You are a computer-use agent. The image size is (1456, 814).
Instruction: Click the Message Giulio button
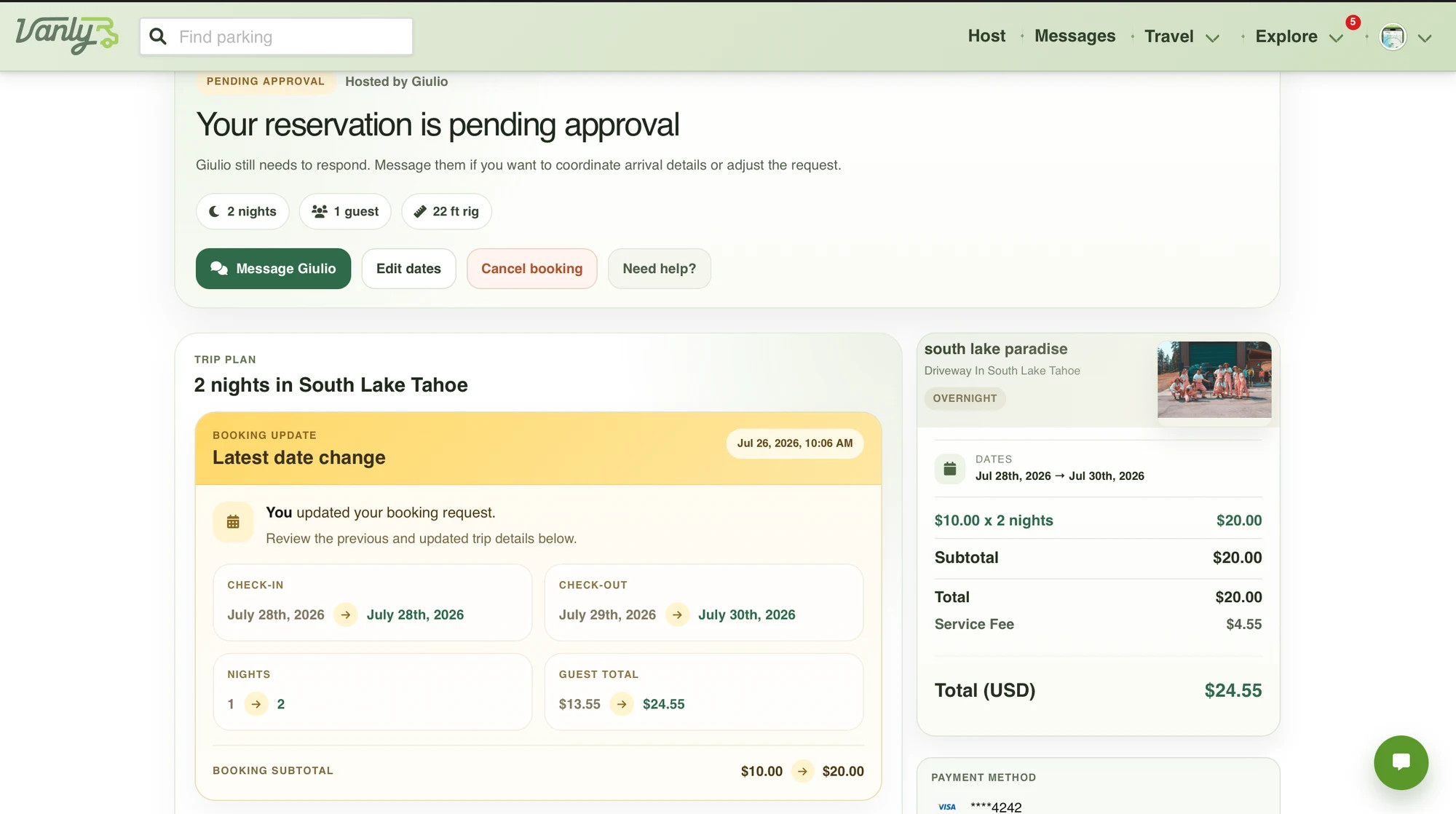coord(273,269)
